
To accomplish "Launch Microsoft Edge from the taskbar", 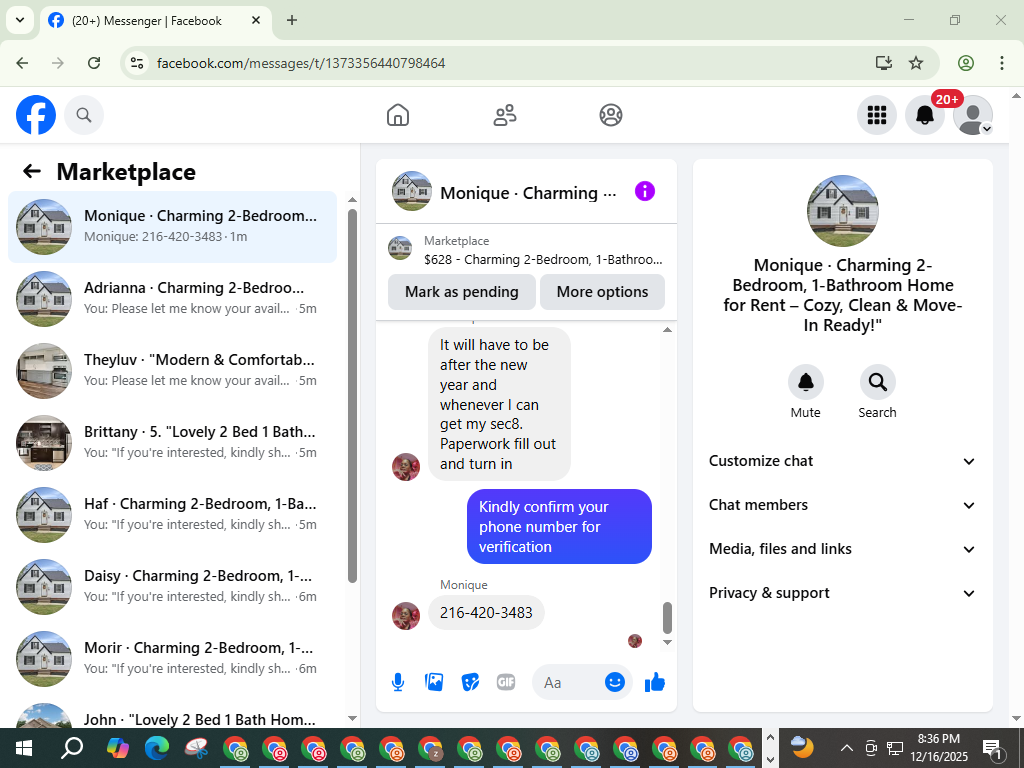I will click(x=157, y=748).
